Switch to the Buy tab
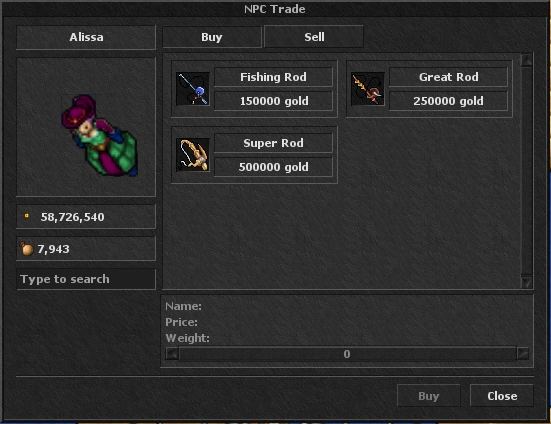The width and height of the screenshot is (551, 424). (212, 37)
